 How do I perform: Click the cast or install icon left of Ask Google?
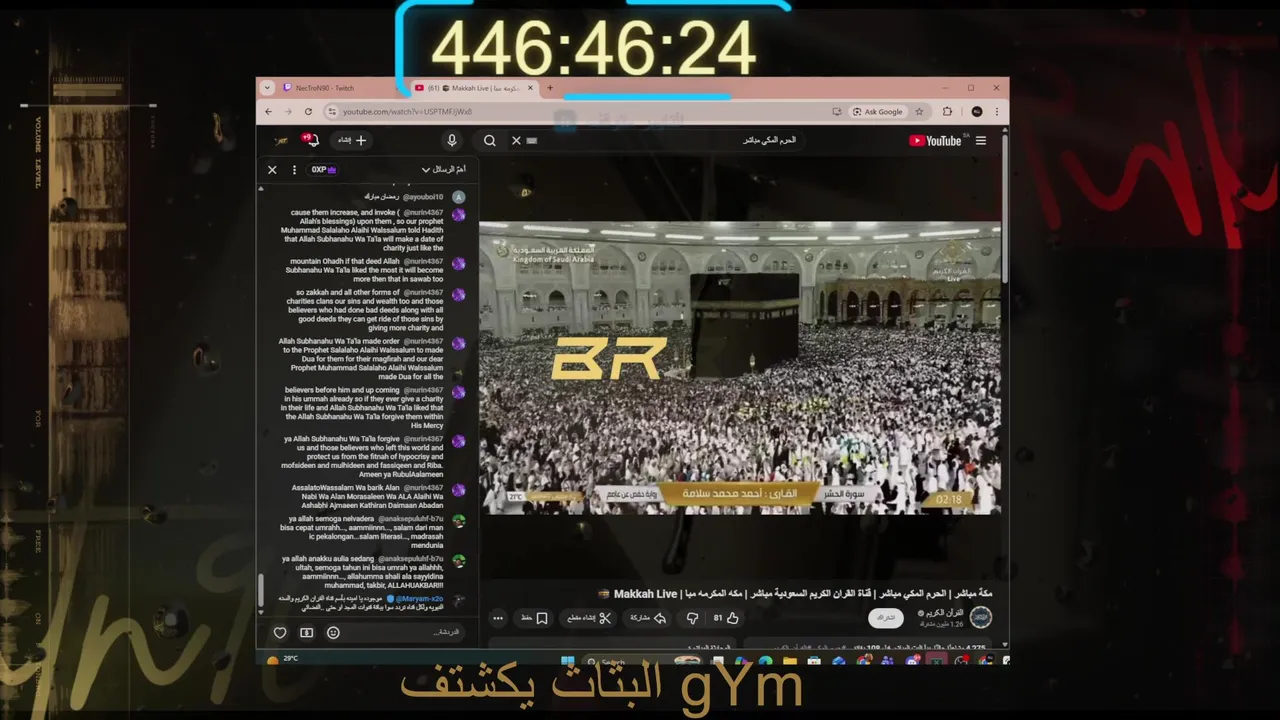click(x=835, y=112)
